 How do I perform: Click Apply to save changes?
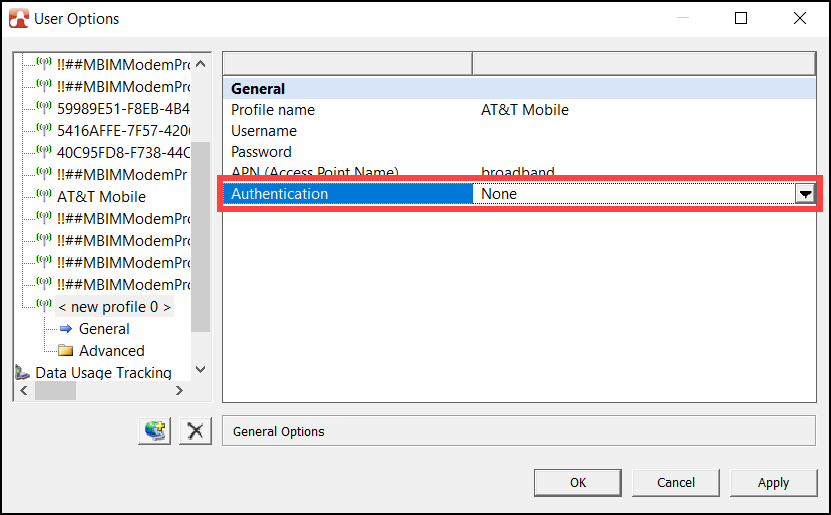tap(773, 482)
